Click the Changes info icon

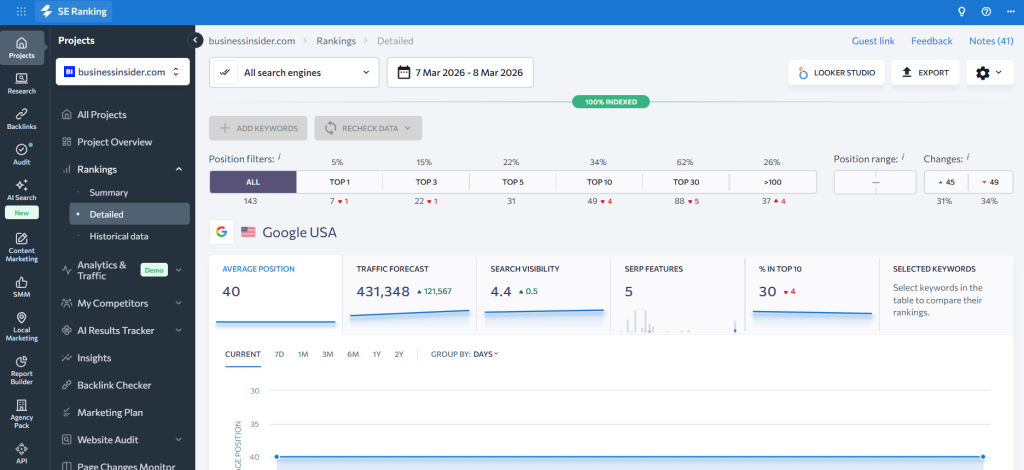pyautogui.click(x=968, y=157)
